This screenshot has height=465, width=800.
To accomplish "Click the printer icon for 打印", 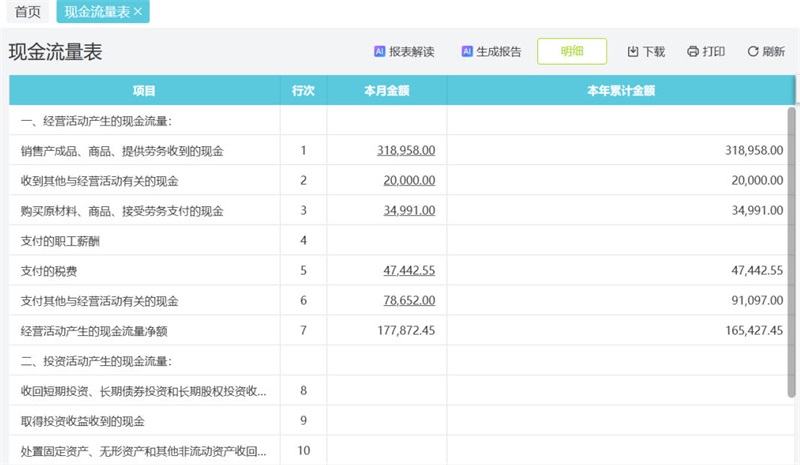I will 692,52.
